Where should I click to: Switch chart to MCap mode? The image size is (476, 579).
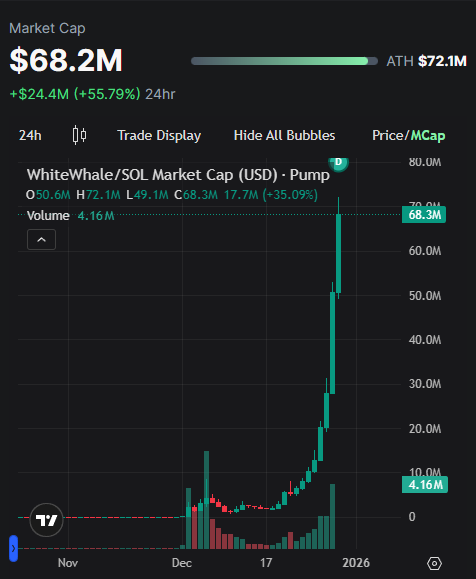tap(428, 136)
